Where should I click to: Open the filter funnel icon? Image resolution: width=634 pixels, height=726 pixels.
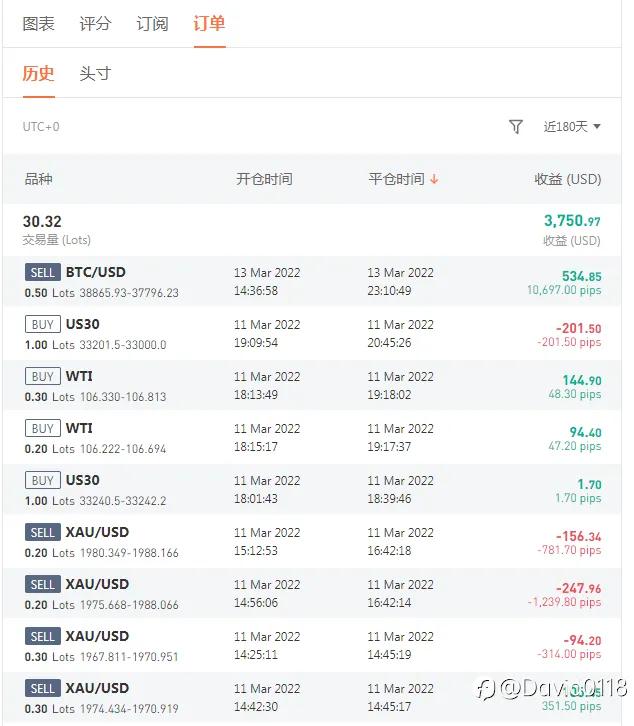pyautogui.click(x=515, y=126)
